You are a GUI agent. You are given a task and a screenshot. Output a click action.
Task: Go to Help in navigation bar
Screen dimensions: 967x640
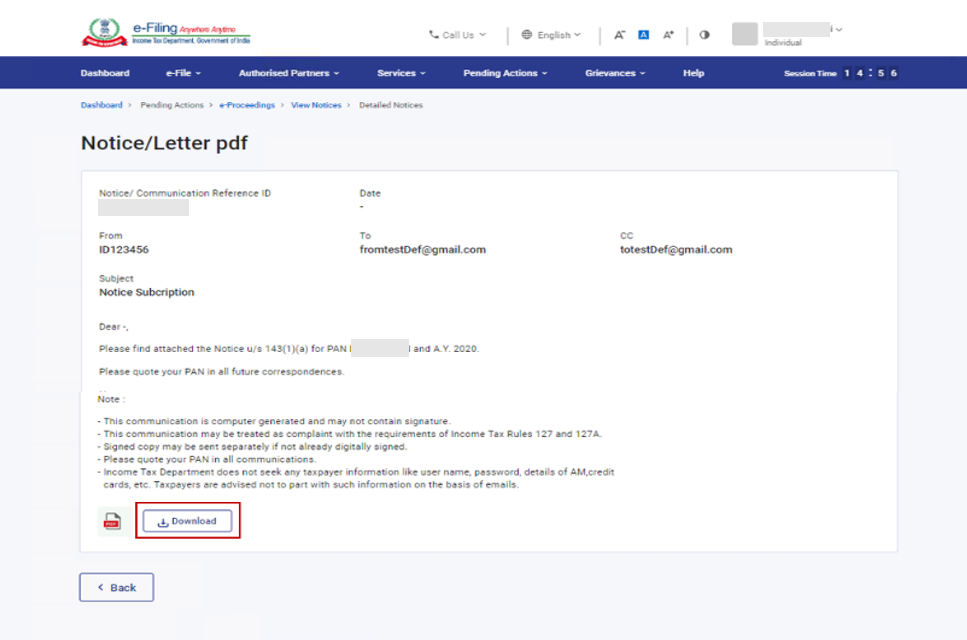[x=693, y=73]
